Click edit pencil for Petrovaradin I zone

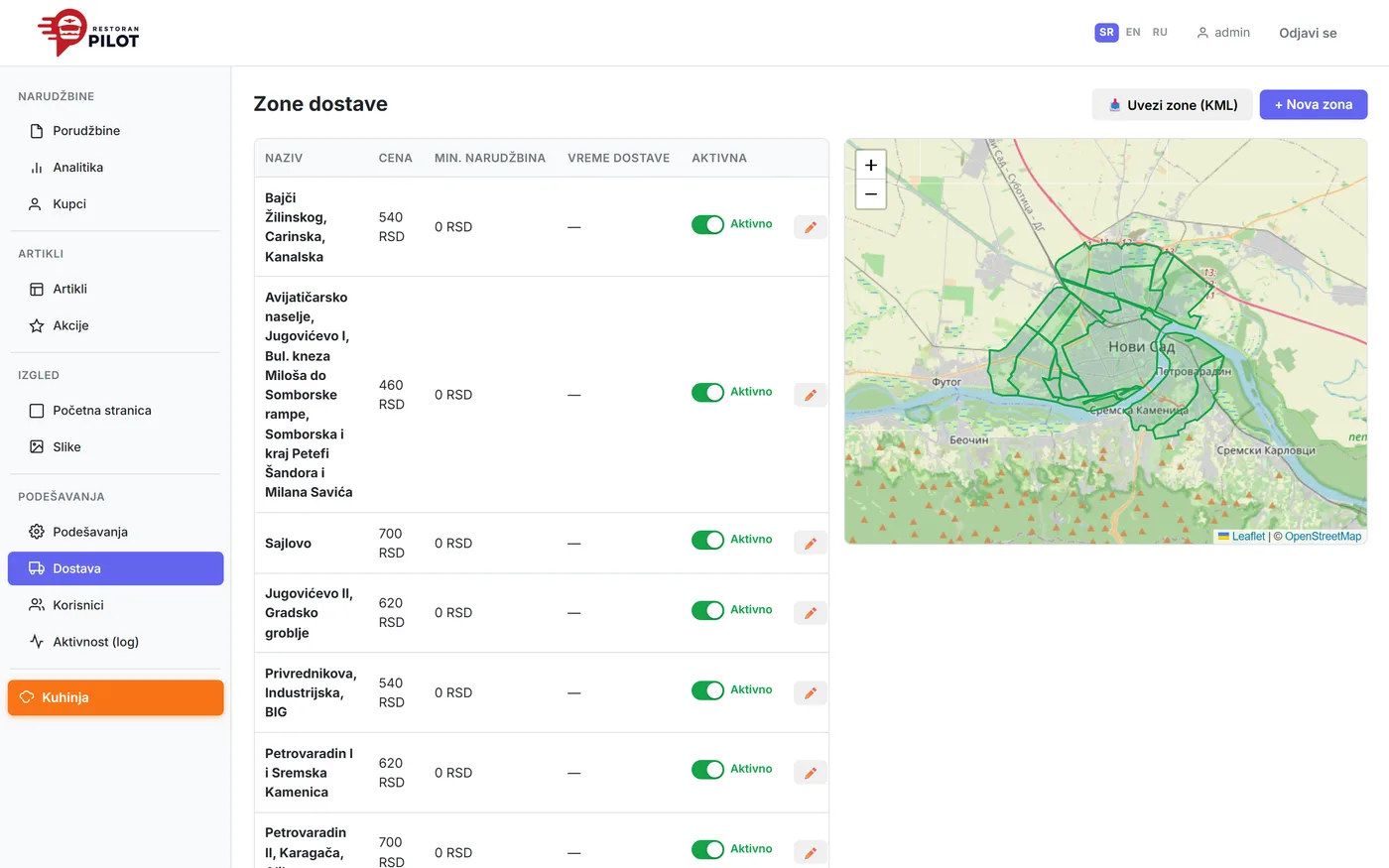coord(811,773)
